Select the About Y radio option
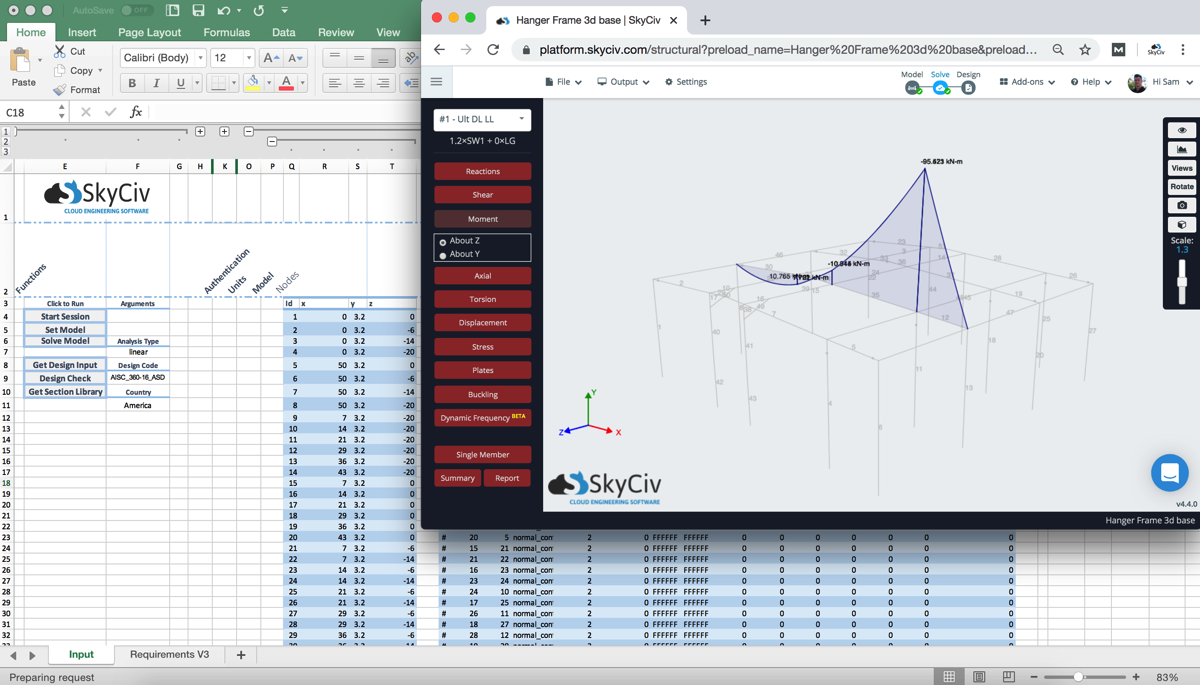 (443, 255)
